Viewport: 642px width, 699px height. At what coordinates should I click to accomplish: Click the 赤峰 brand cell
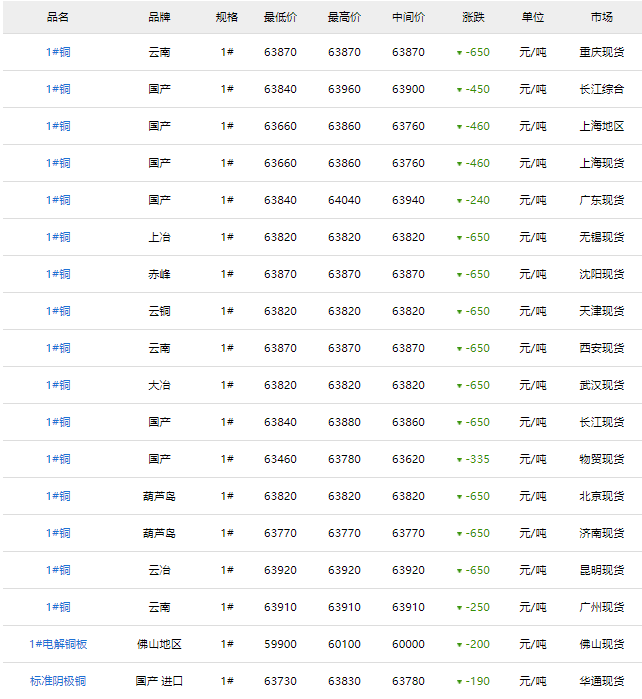(x=159, y=274)
